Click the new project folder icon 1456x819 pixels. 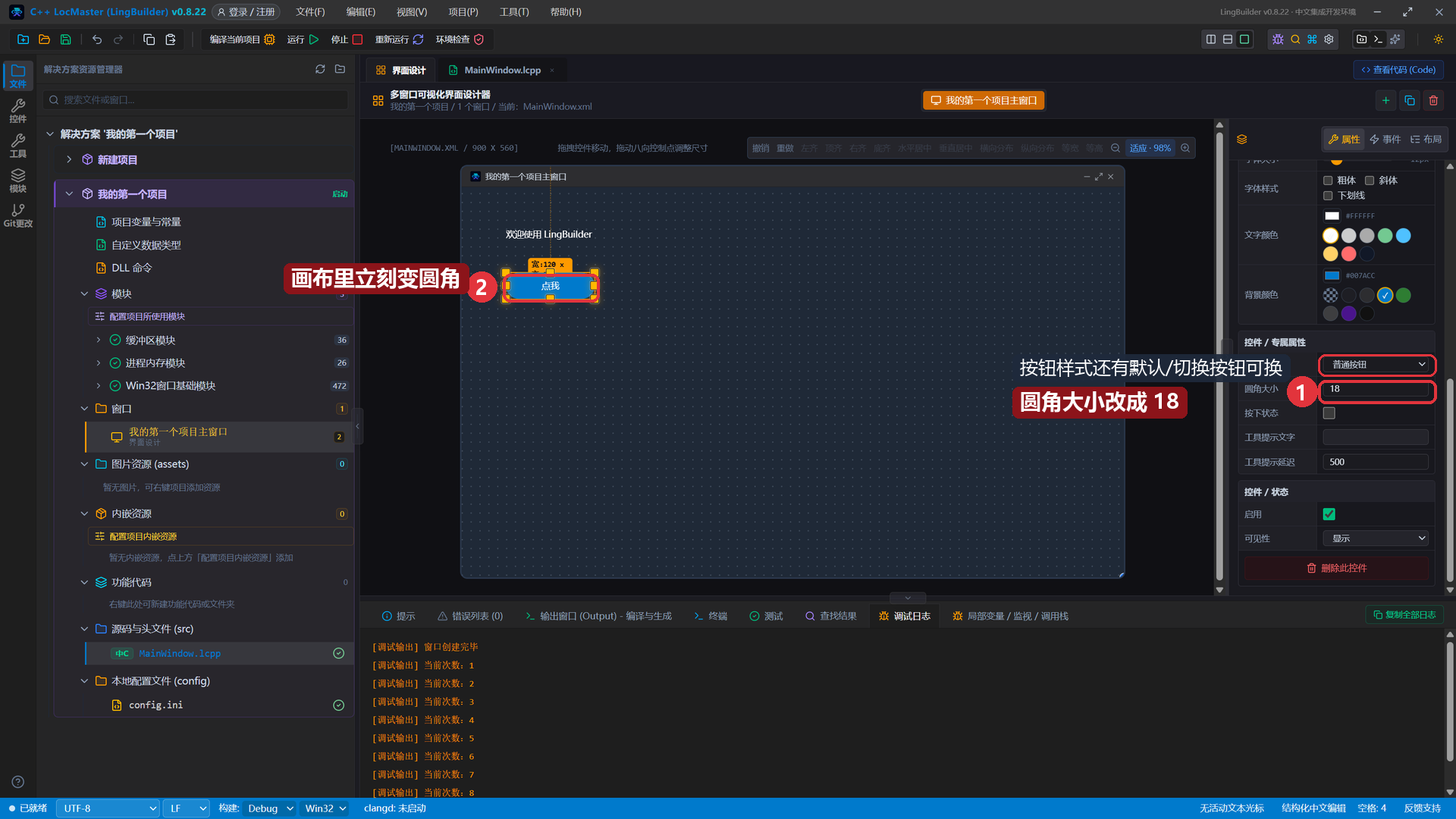(24, 39)
